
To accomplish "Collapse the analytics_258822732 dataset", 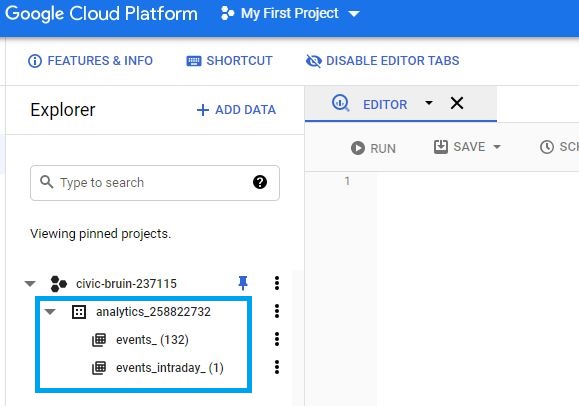I will tap(50, 312).
